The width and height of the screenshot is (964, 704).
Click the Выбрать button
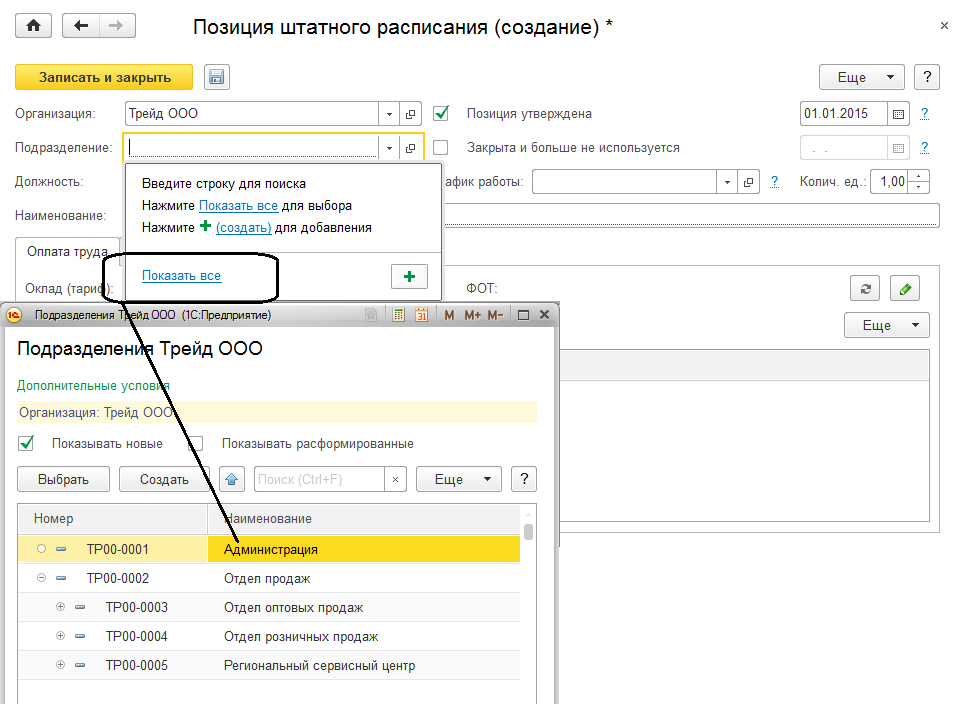click(x=63, y=479)
